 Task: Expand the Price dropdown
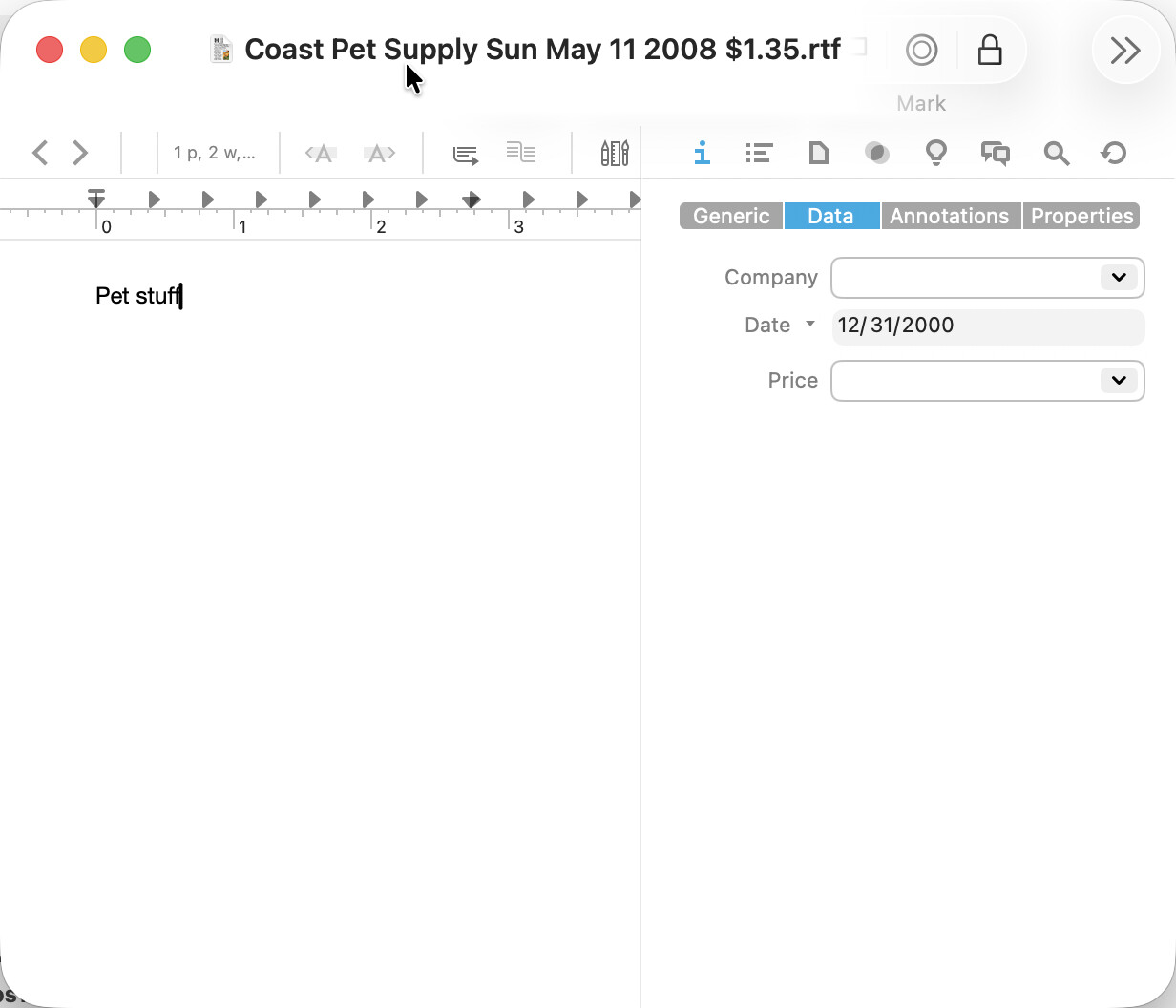coord(1119,381)
